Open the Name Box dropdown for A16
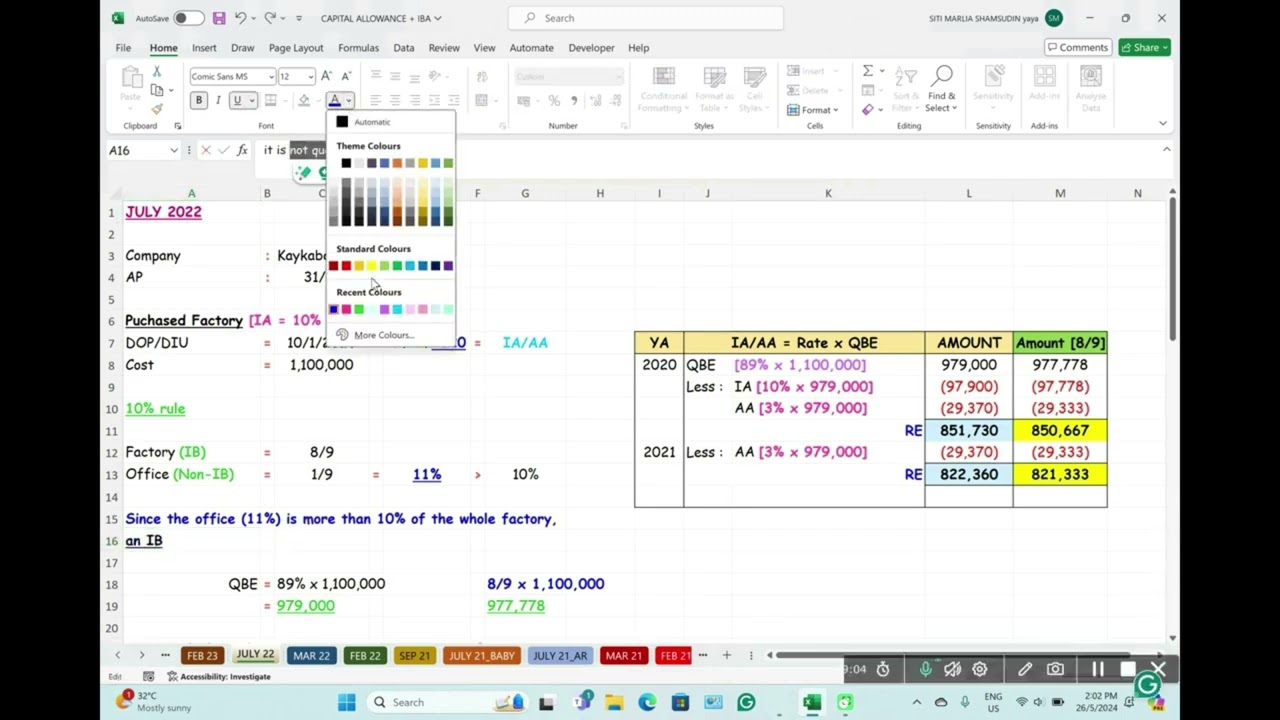Screen dimensions: 1280x720 click(x=173, y=150)
